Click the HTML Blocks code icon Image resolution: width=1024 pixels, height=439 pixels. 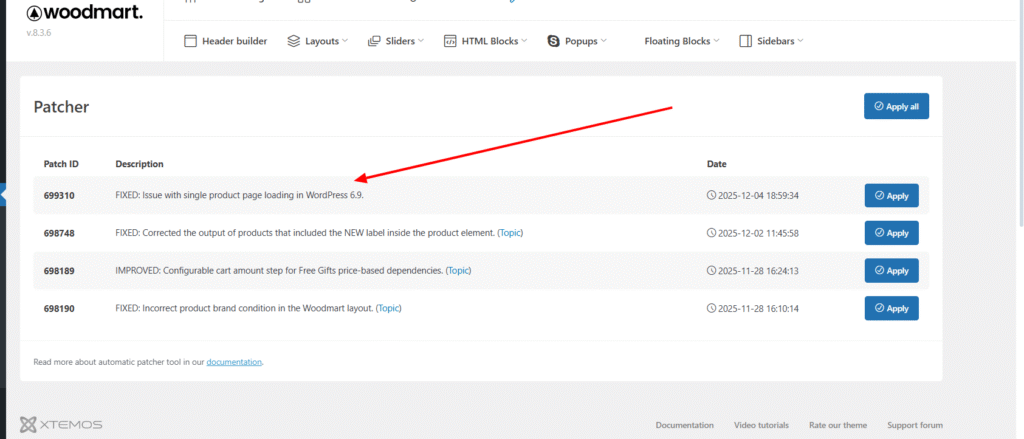(450, 41)
